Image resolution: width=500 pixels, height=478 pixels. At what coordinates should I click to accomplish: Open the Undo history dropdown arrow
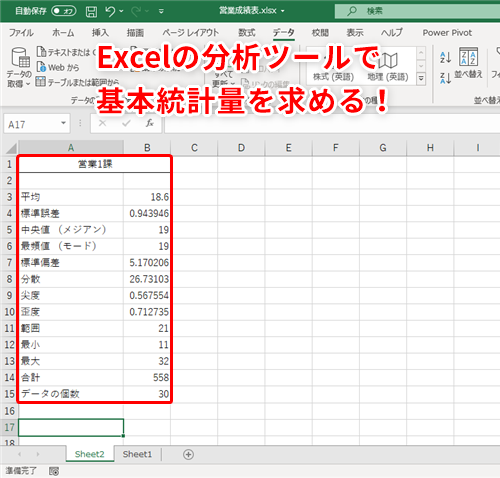(121, 11)
